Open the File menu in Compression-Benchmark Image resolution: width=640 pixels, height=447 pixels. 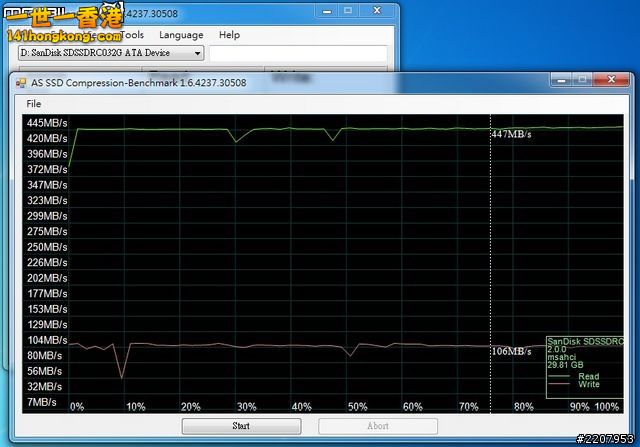click(34, 104)
